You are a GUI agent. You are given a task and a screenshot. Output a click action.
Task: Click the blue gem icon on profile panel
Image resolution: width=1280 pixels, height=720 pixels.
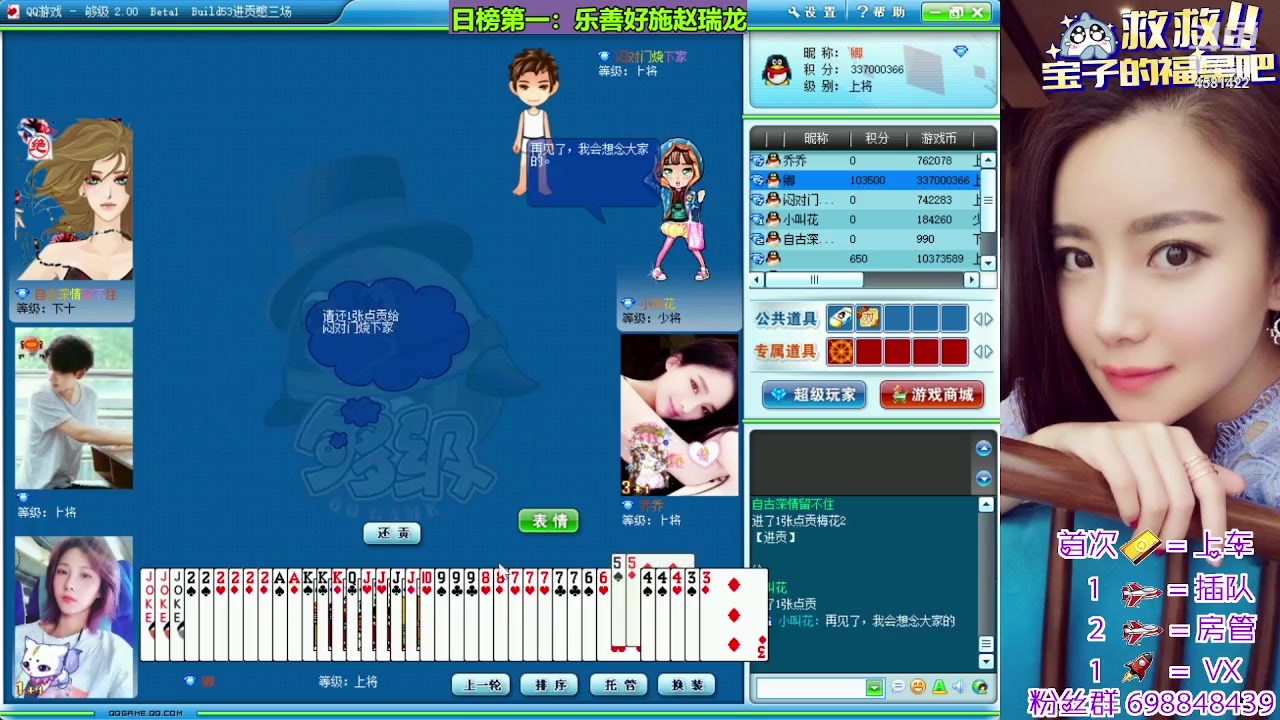(960, 50)
